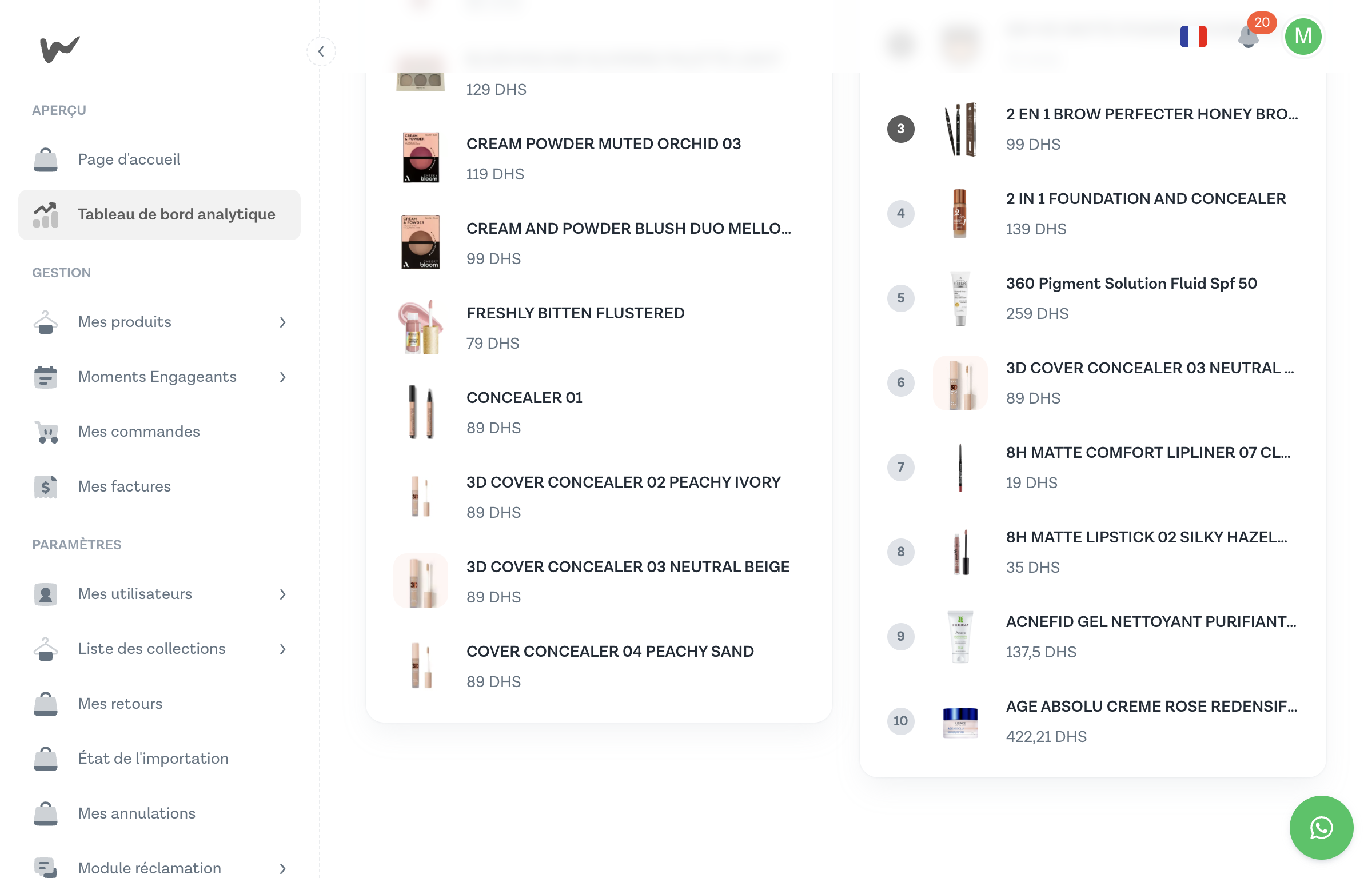The height and width of the screenshot is (878, 1372).
Task: Click the Mes factures dollar icon
Action: point(46,486)
